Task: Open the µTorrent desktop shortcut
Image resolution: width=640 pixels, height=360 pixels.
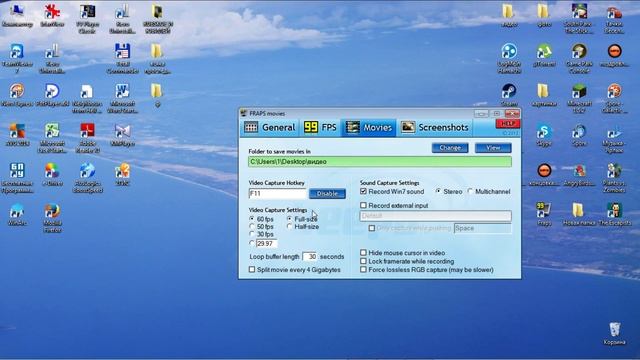Action: click(x=544, y=55)
